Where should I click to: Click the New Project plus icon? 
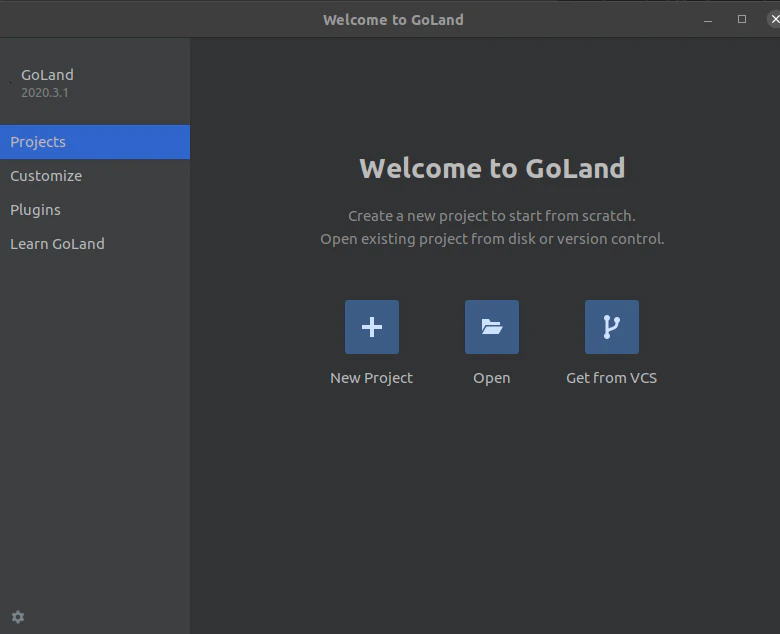[x=372, y=327]
